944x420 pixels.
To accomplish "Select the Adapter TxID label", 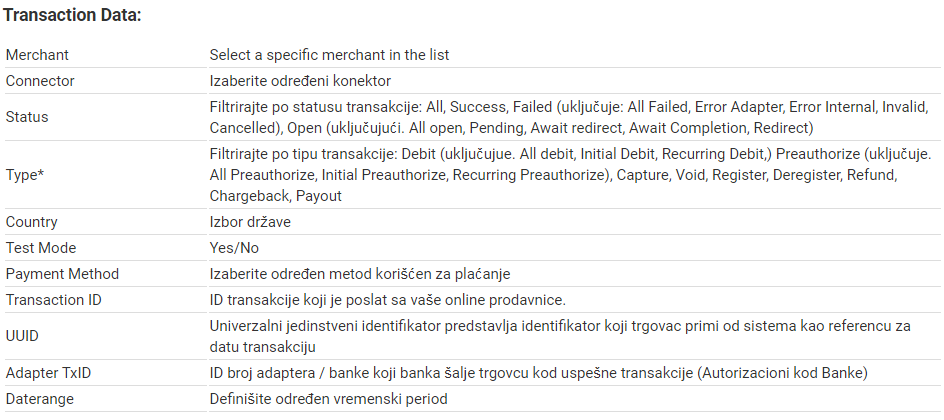I will 49,373.
